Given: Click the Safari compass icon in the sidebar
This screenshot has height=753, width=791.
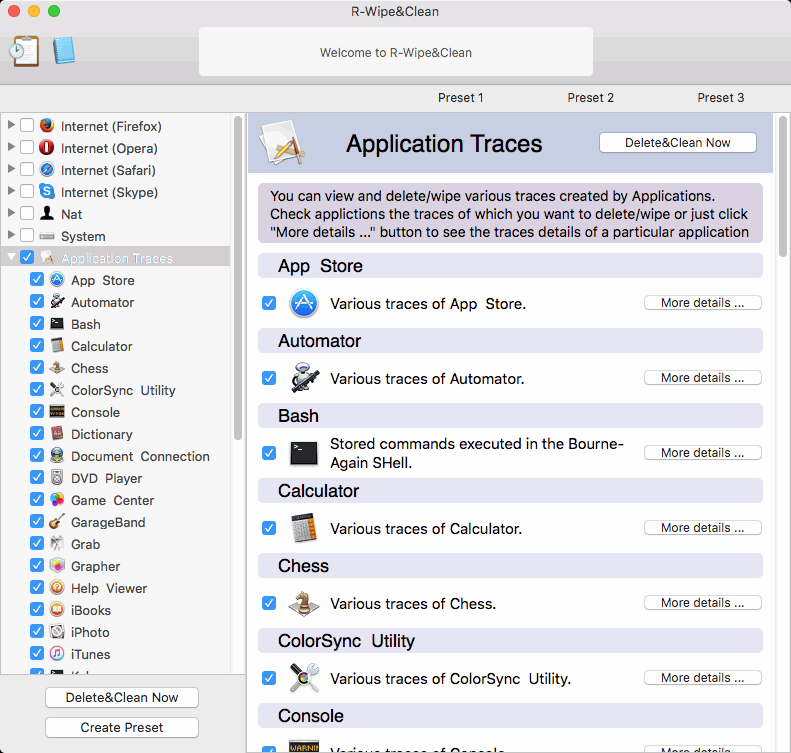Looking at the screenshot, I should (47, 169).
